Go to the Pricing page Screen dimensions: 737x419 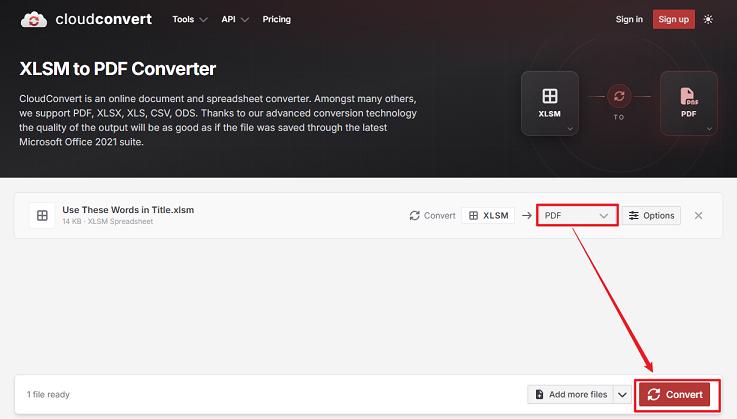[x=276, y=19]
